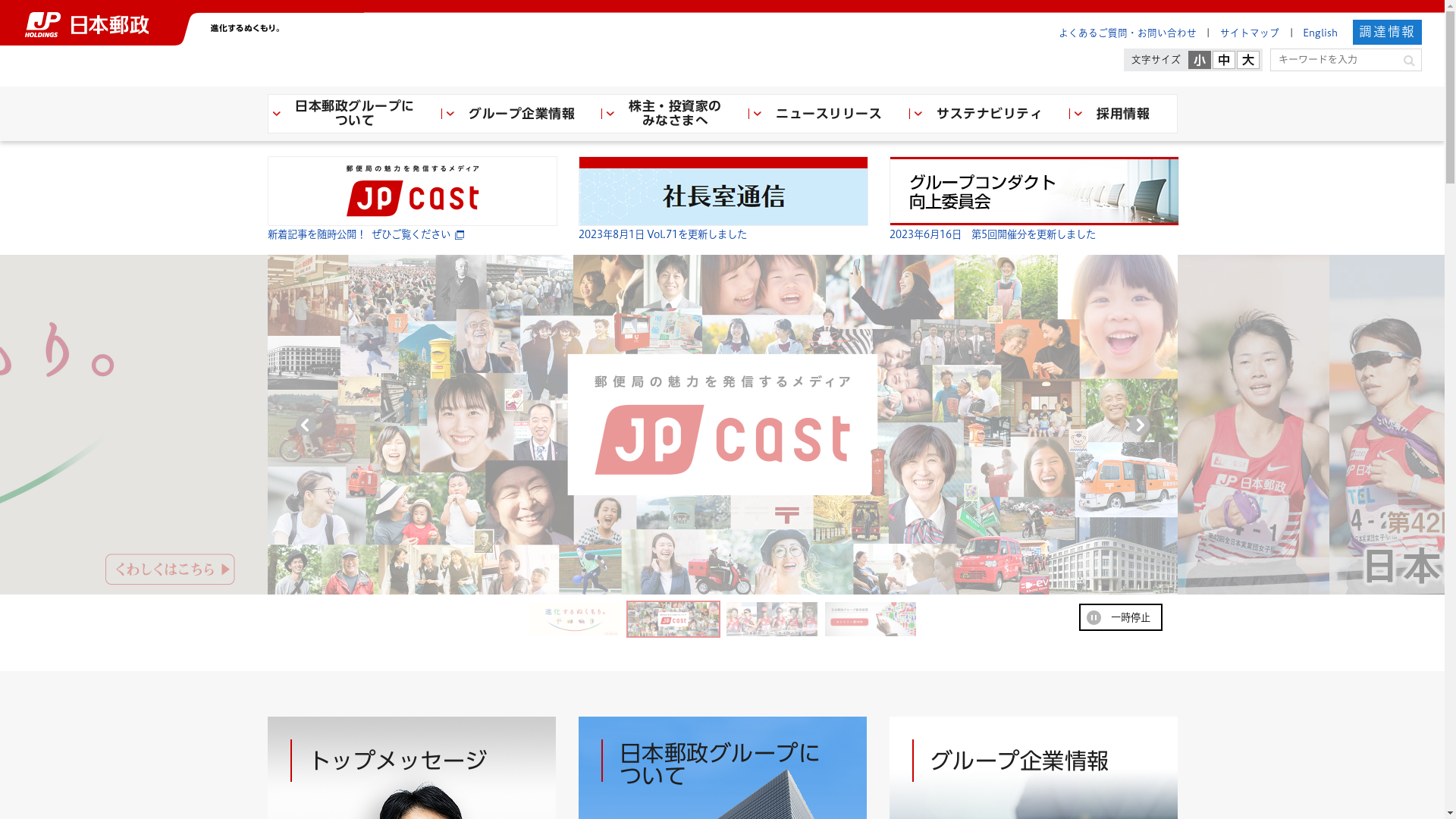Open 採用情報 menu item
Screen dimensions: 1456x819
point(1122,114)
